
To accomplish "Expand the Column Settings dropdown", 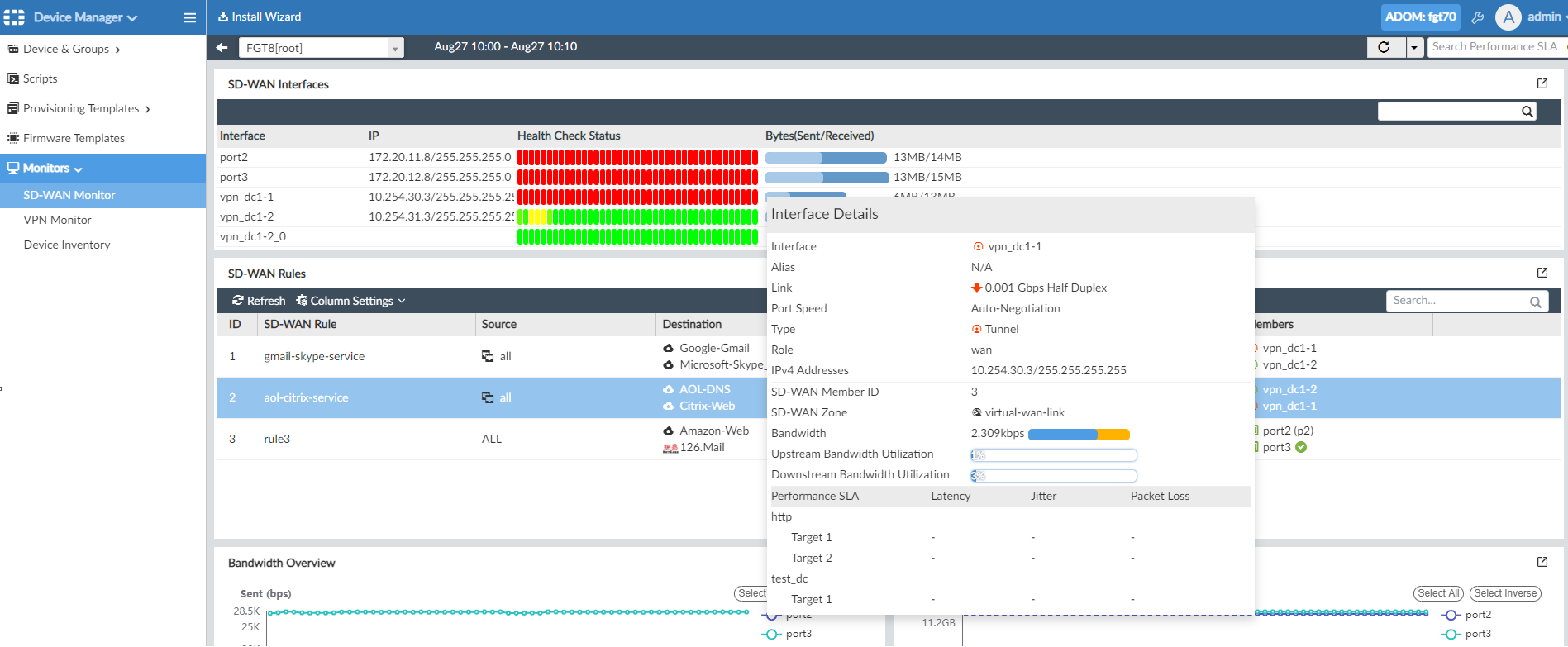I will (x=351, y=301).
